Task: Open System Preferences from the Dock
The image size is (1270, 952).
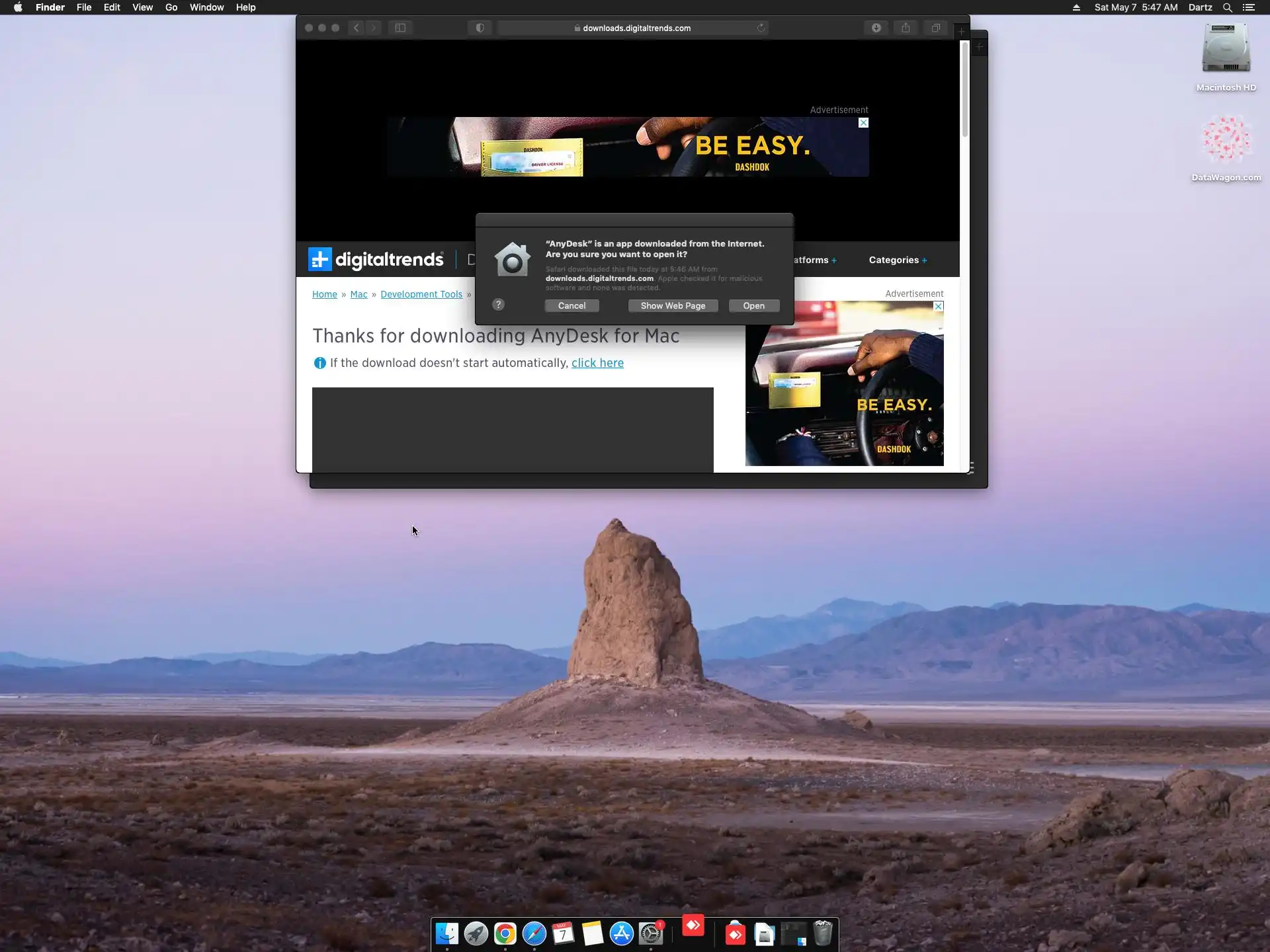Action: point(651,933)
